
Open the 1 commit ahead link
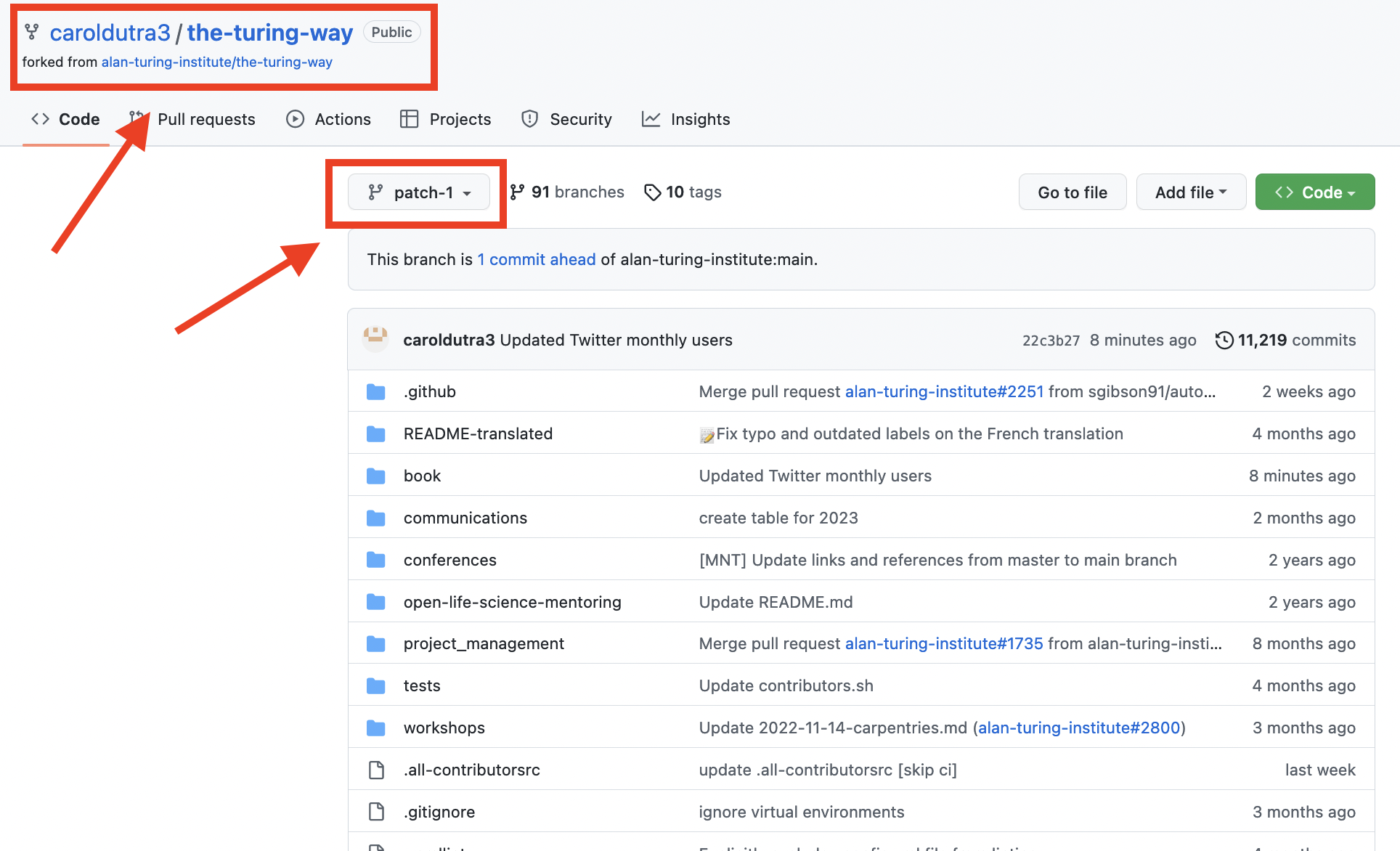[x=536, y=259]
